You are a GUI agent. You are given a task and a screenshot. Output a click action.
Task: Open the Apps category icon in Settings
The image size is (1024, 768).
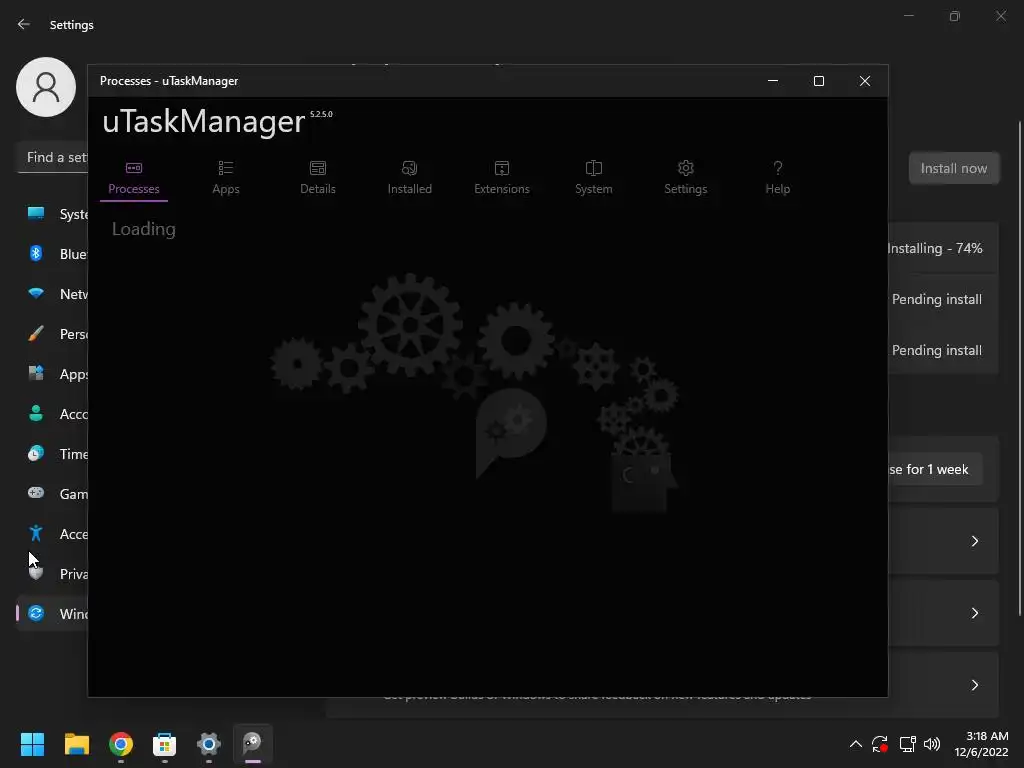(36, 374)
